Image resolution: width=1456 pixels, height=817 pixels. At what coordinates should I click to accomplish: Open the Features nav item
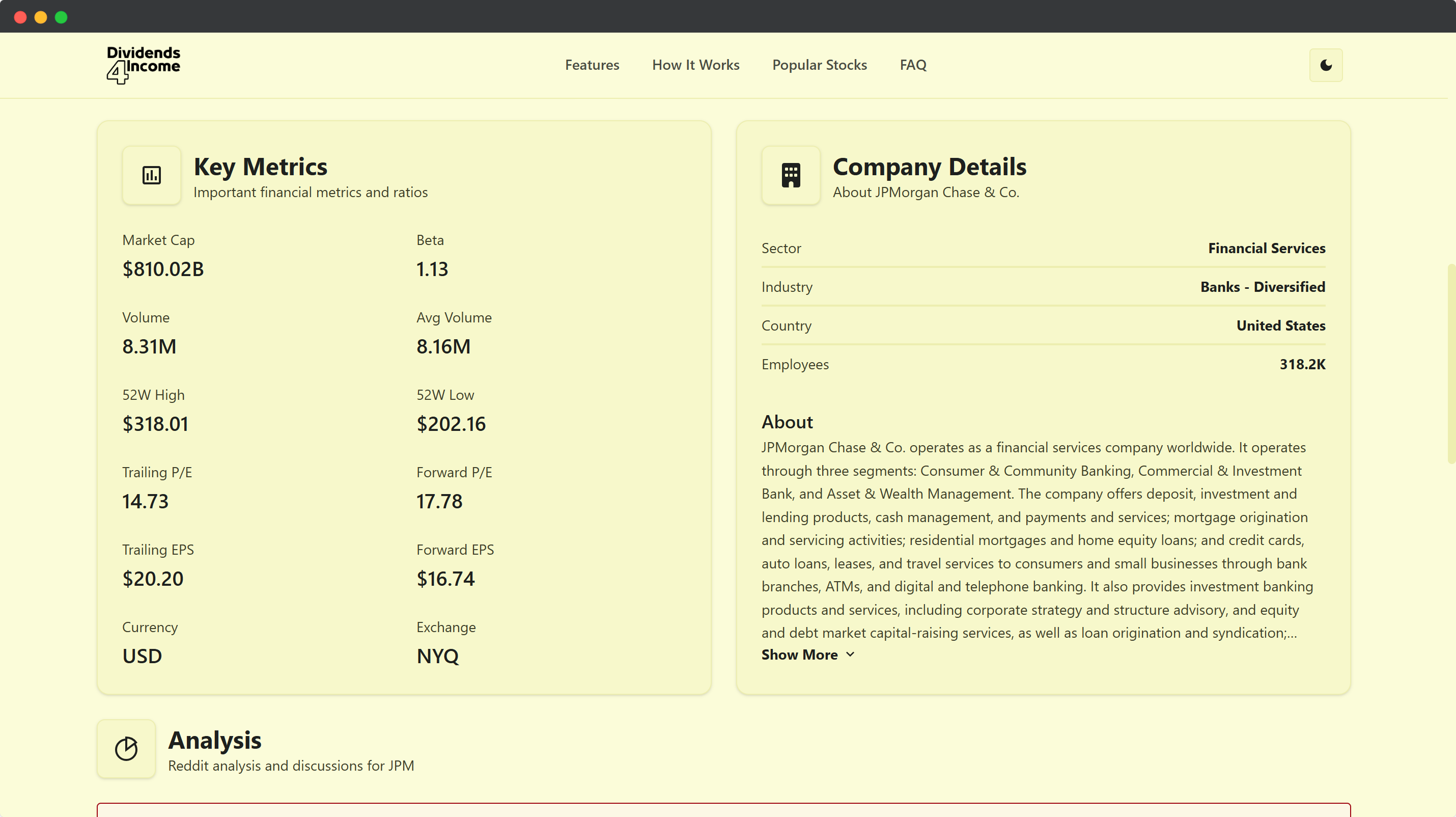(x=592, y=65)
